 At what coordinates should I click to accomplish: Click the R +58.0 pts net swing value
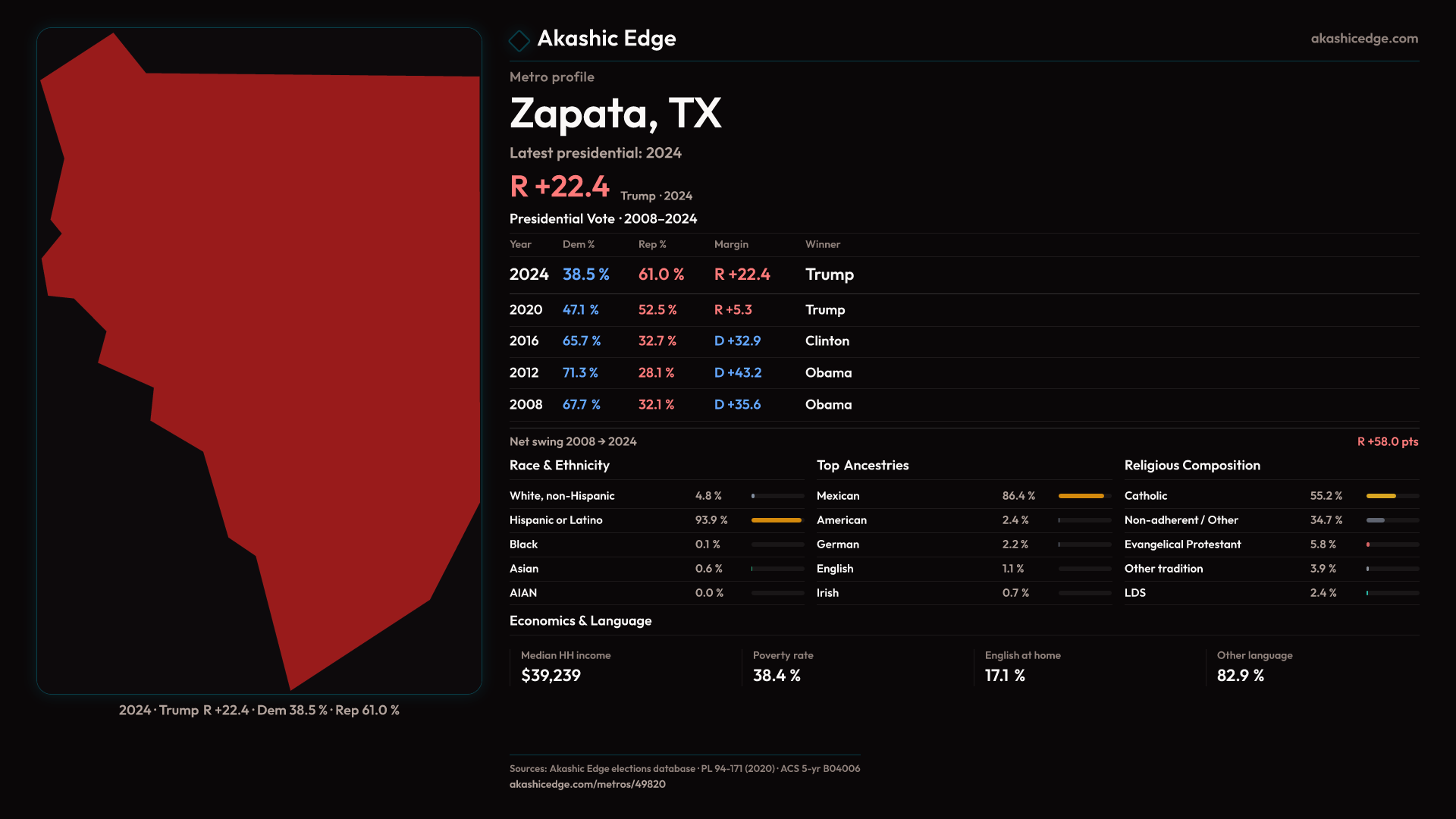click(x=1387, y=442)
